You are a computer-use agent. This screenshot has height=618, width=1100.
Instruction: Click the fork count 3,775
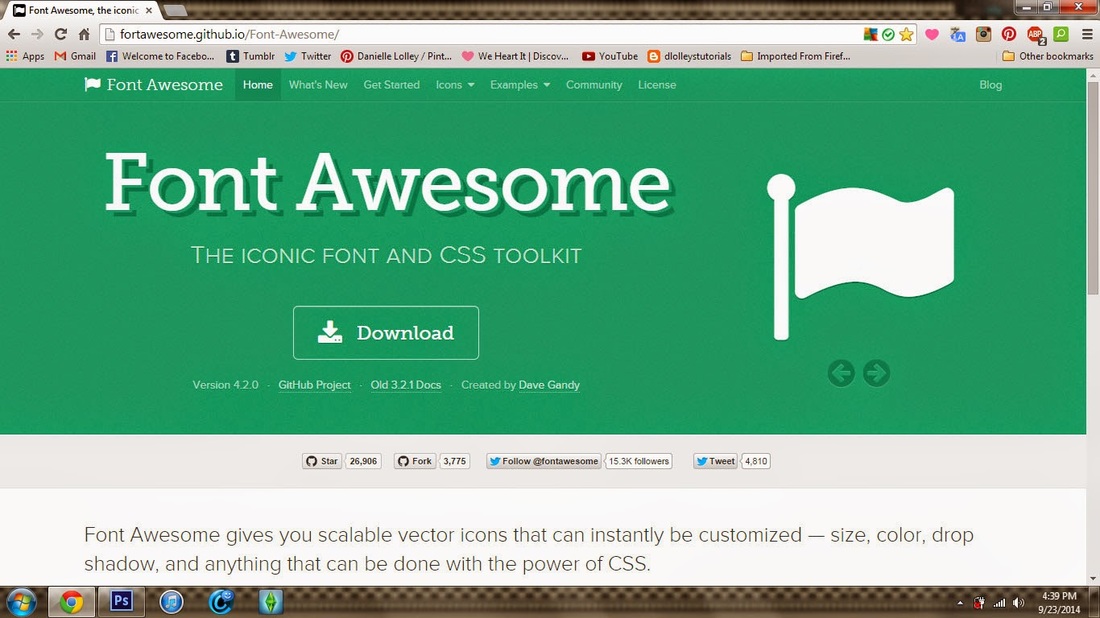(x=455, y=461)
